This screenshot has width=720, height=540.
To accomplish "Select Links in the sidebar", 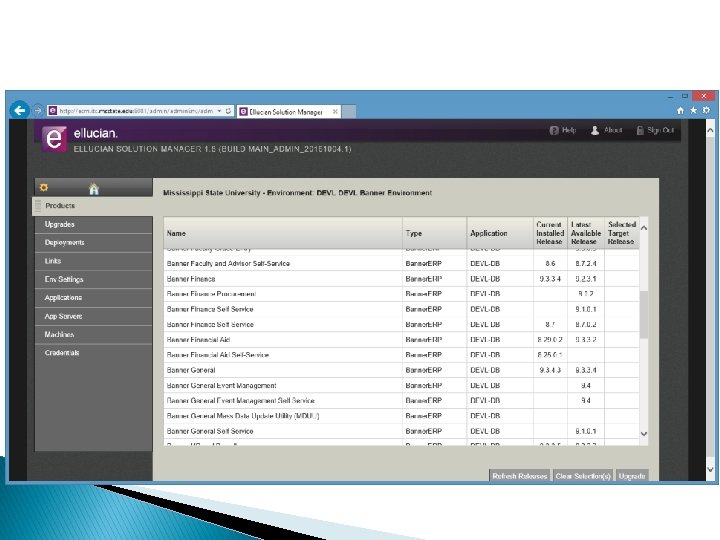I will point(94,261).
